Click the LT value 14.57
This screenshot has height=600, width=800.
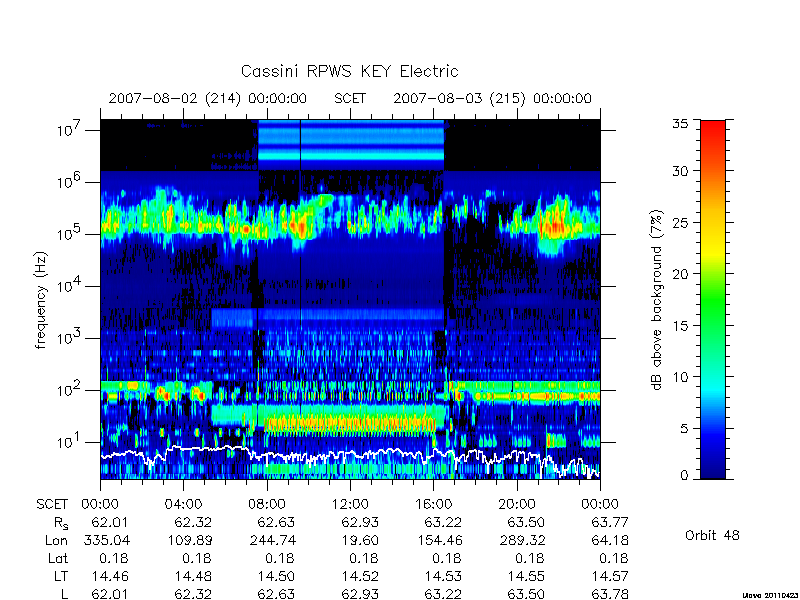610,577
